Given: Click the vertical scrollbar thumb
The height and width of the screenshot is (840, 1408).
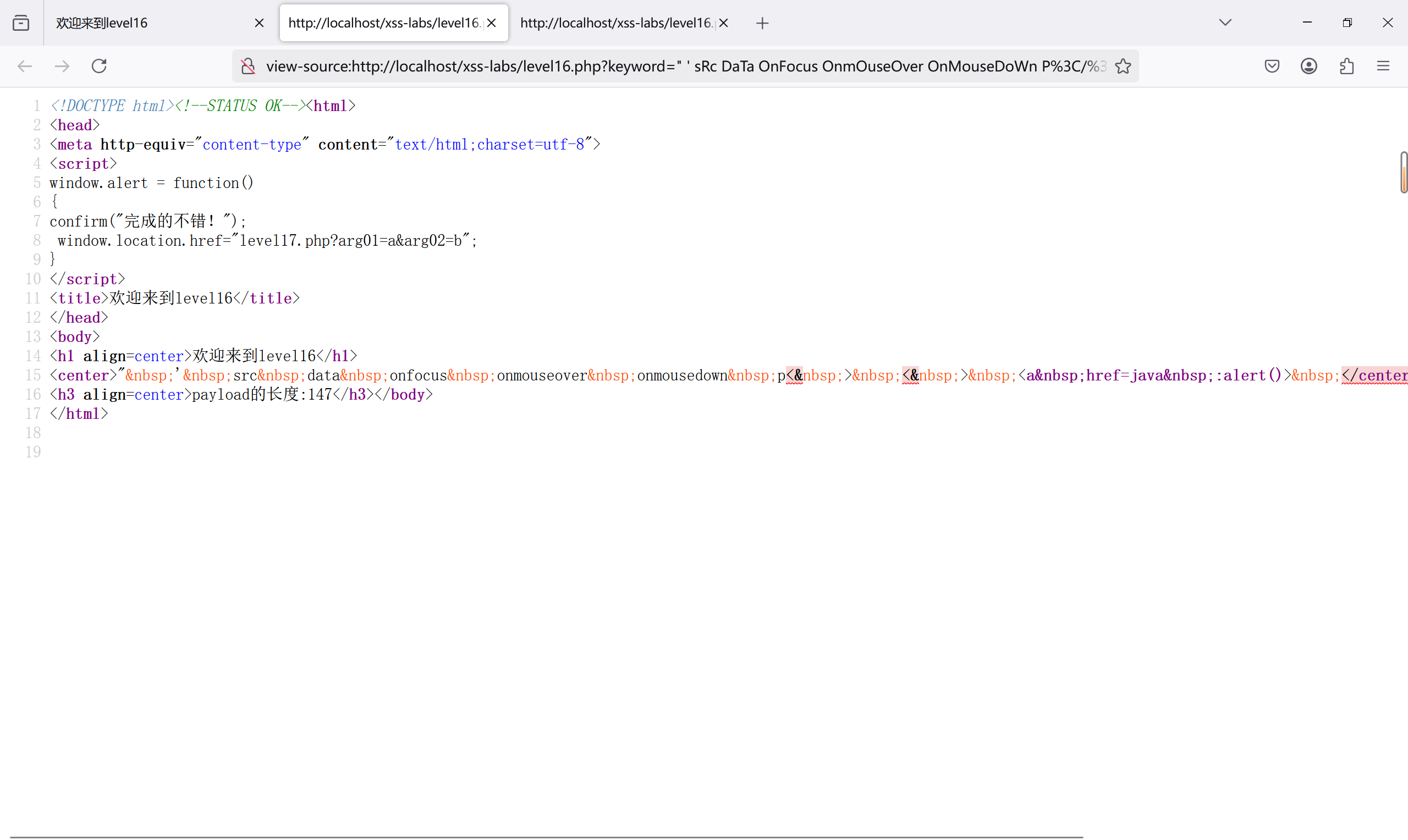Looking at the screenshot, I should [1404, 172].
